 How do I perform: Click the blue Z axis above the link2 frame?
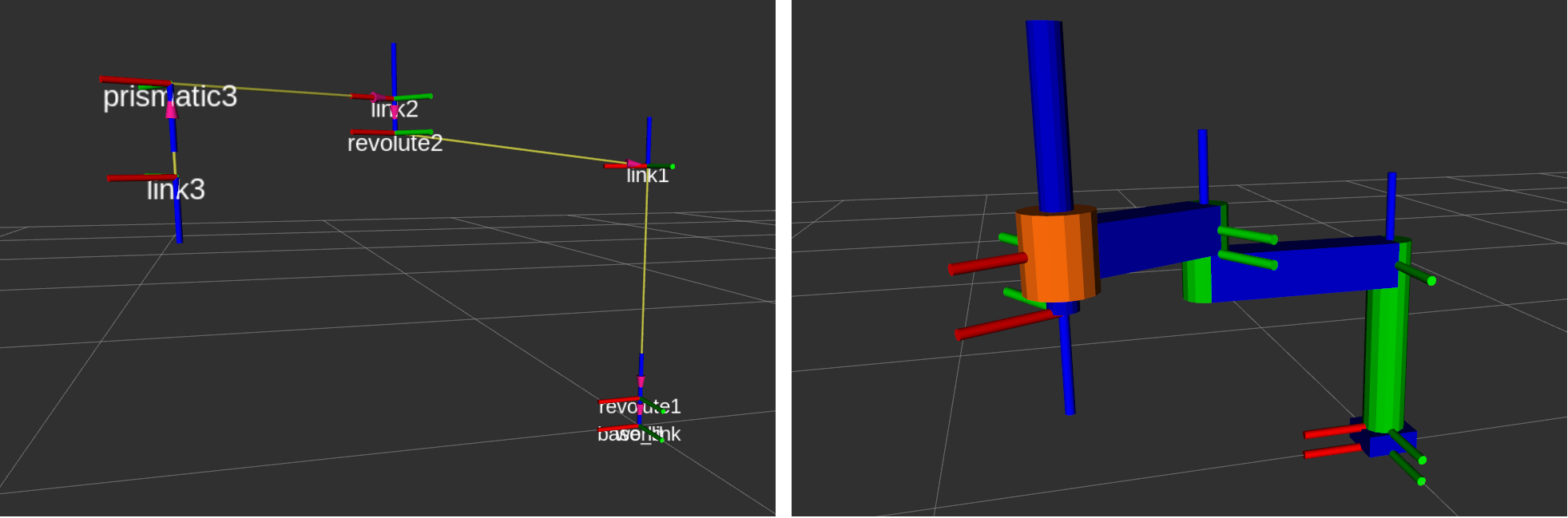[394, 68]
